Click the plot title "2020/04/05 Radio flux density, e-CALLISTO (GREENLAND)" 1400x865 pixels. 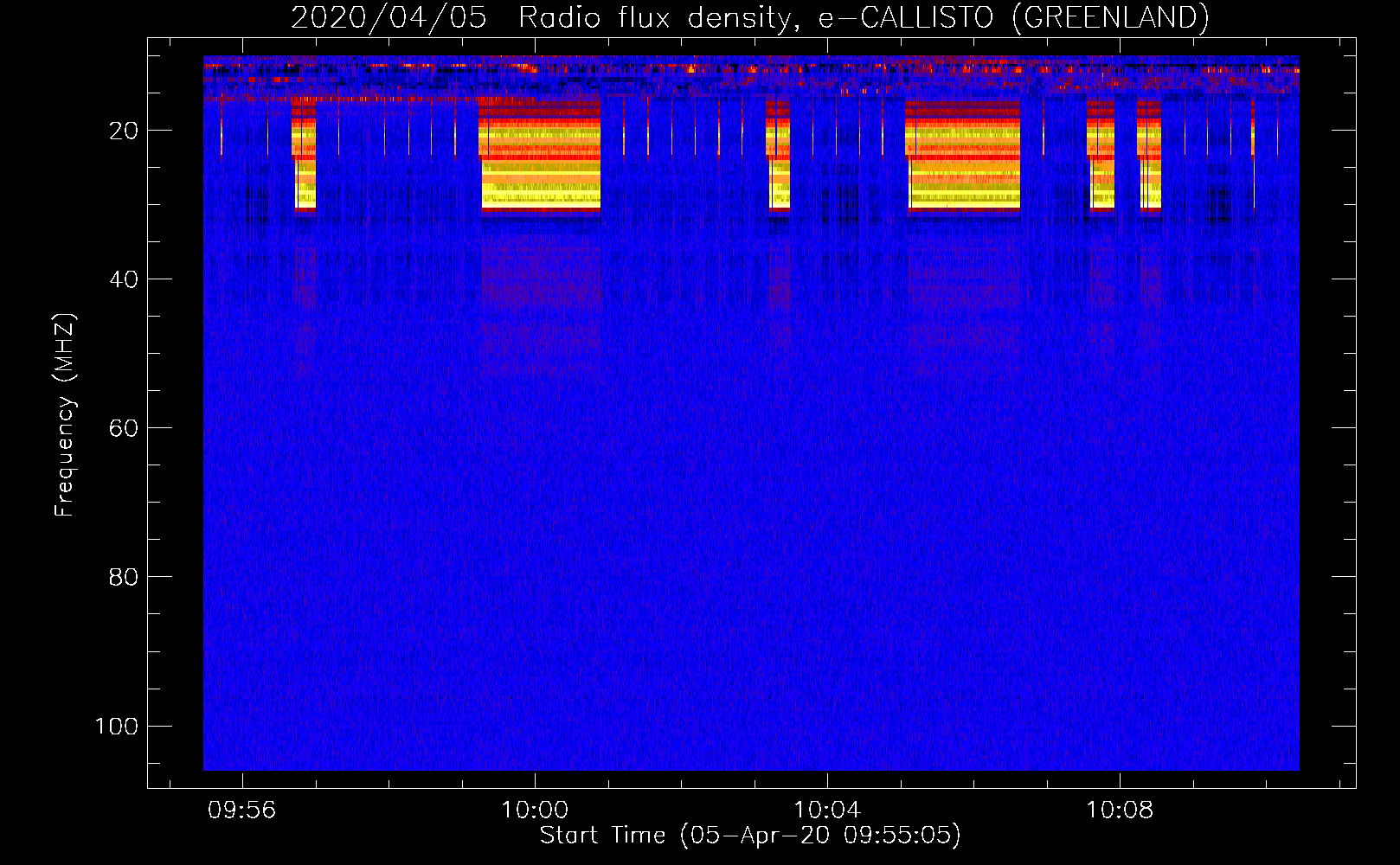click(749, 17)
